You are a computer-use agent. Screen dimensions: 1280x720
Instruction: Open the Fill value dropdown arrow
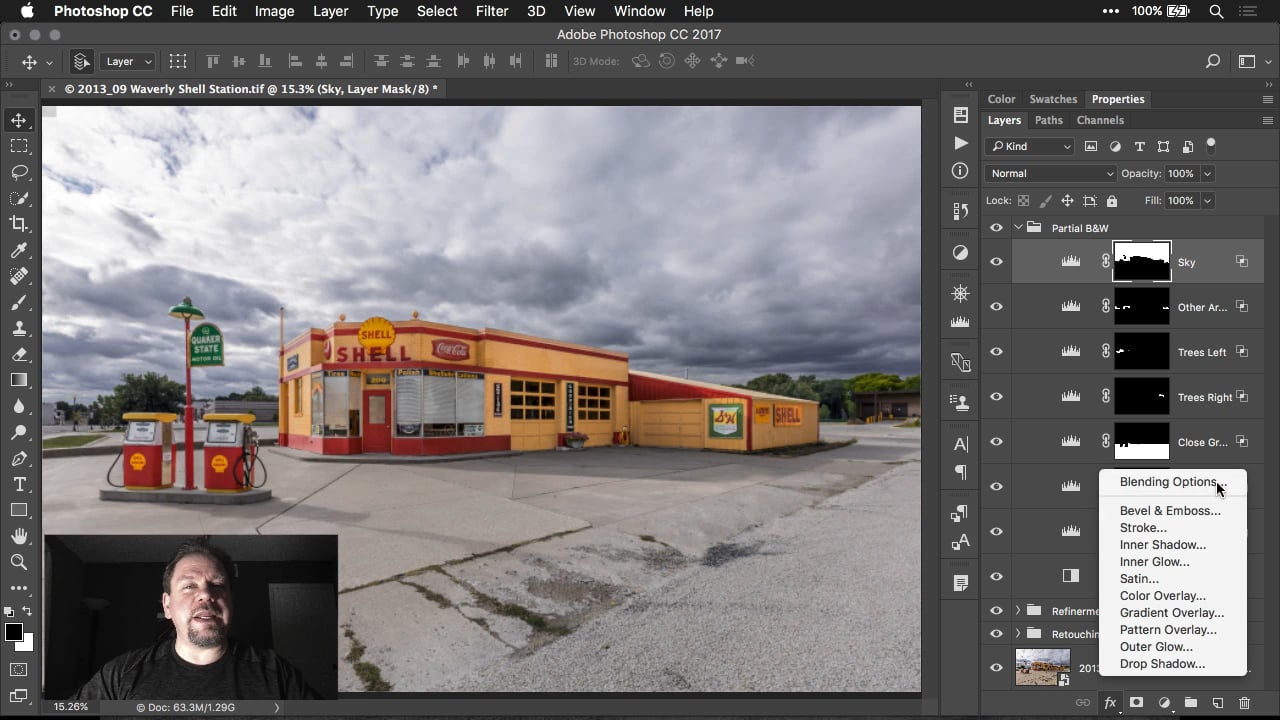click(1207, 201)
